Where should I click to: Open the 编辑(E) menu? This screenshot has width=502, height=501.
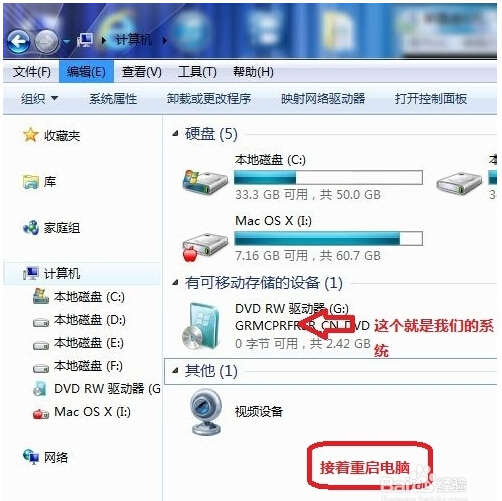(86, 72)
